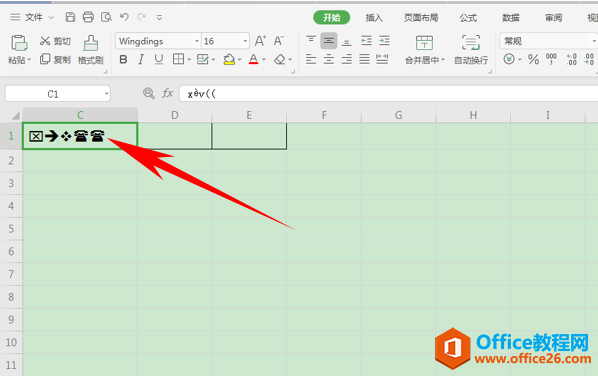
Task: Decrease decimal places icon
Action: [589, 59]
